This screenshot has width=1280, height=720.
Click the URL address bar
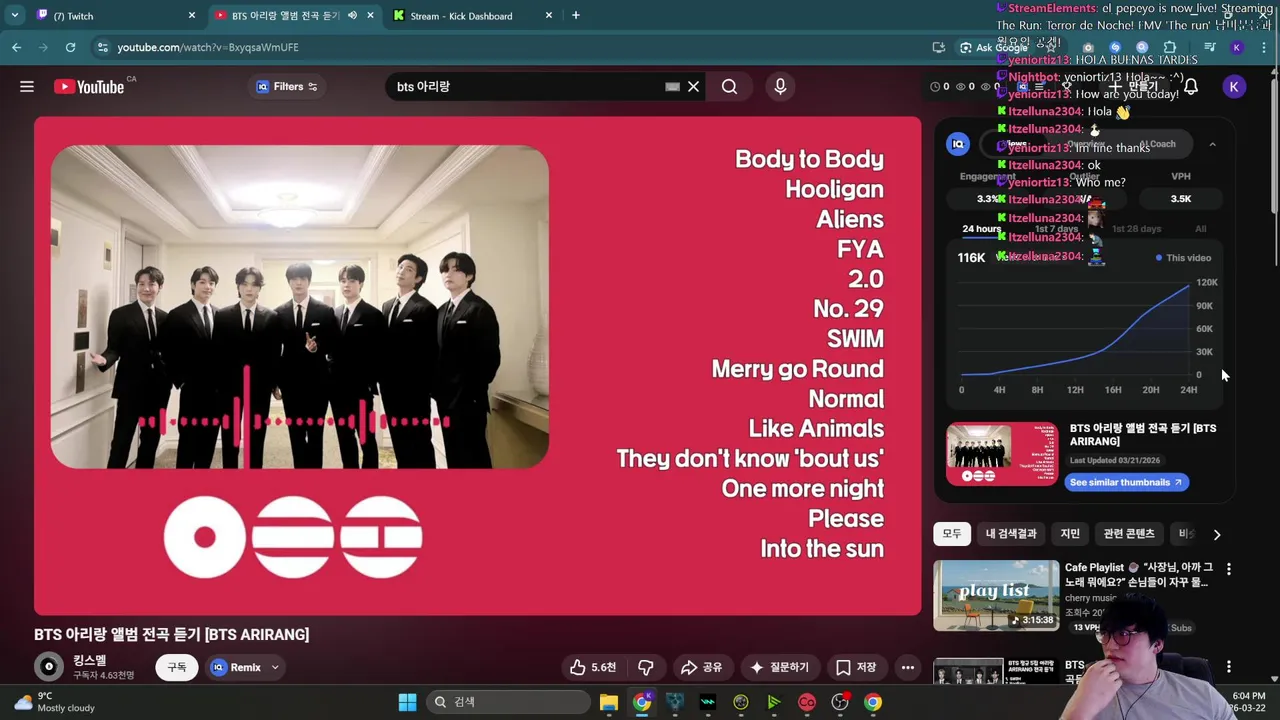(510, 47)
